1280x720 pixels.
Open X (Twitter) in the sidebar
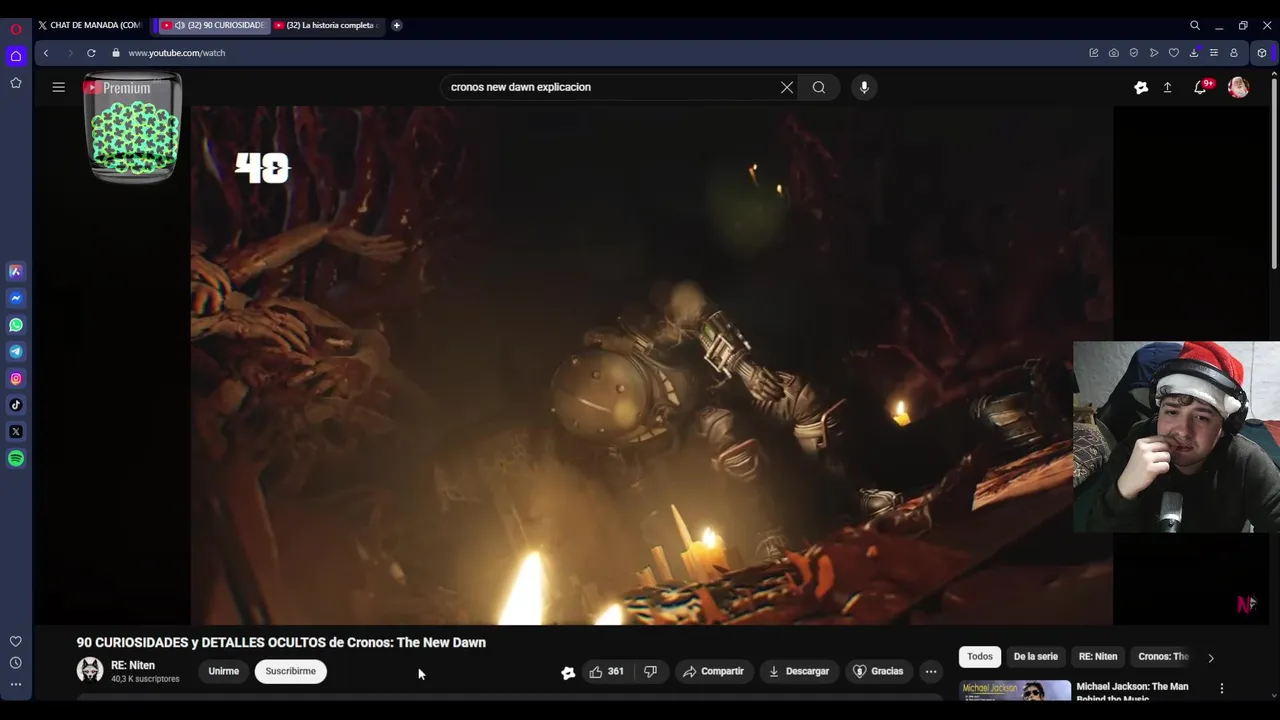point(16,432)
